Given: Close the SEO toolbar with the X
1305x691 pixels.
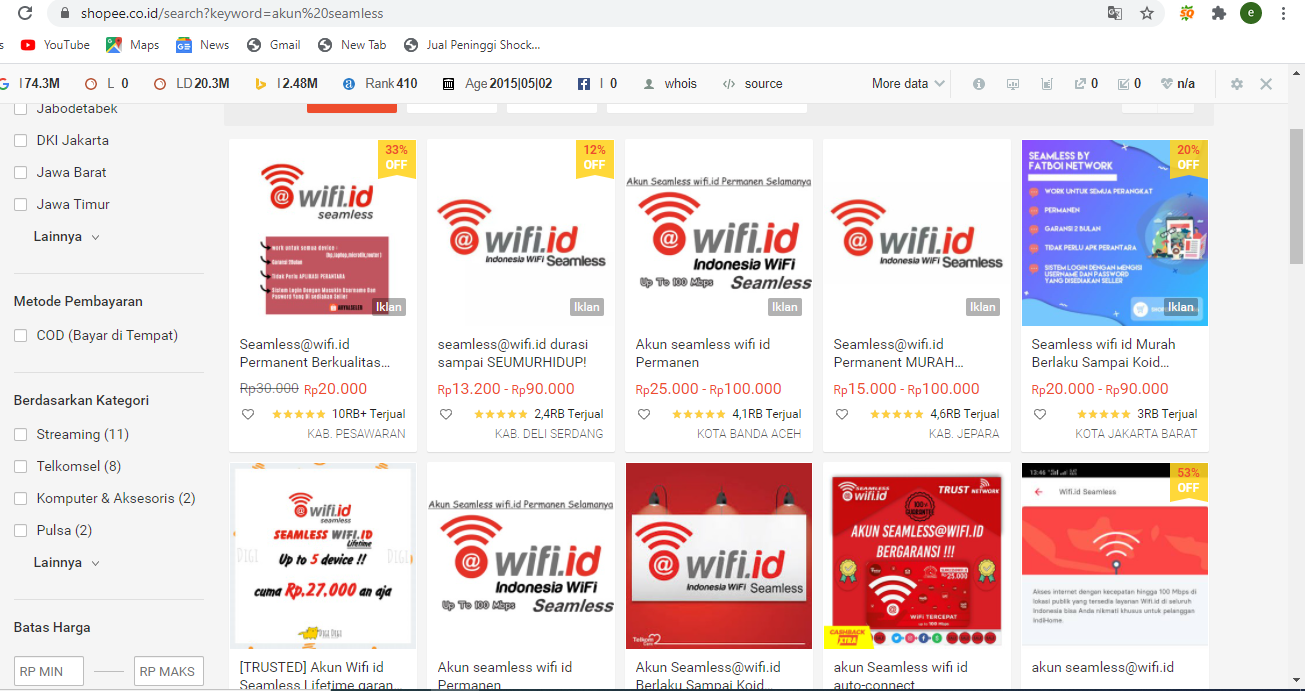Looking at the screenshot, I should pyautogui.click(x=1266, y=84).
